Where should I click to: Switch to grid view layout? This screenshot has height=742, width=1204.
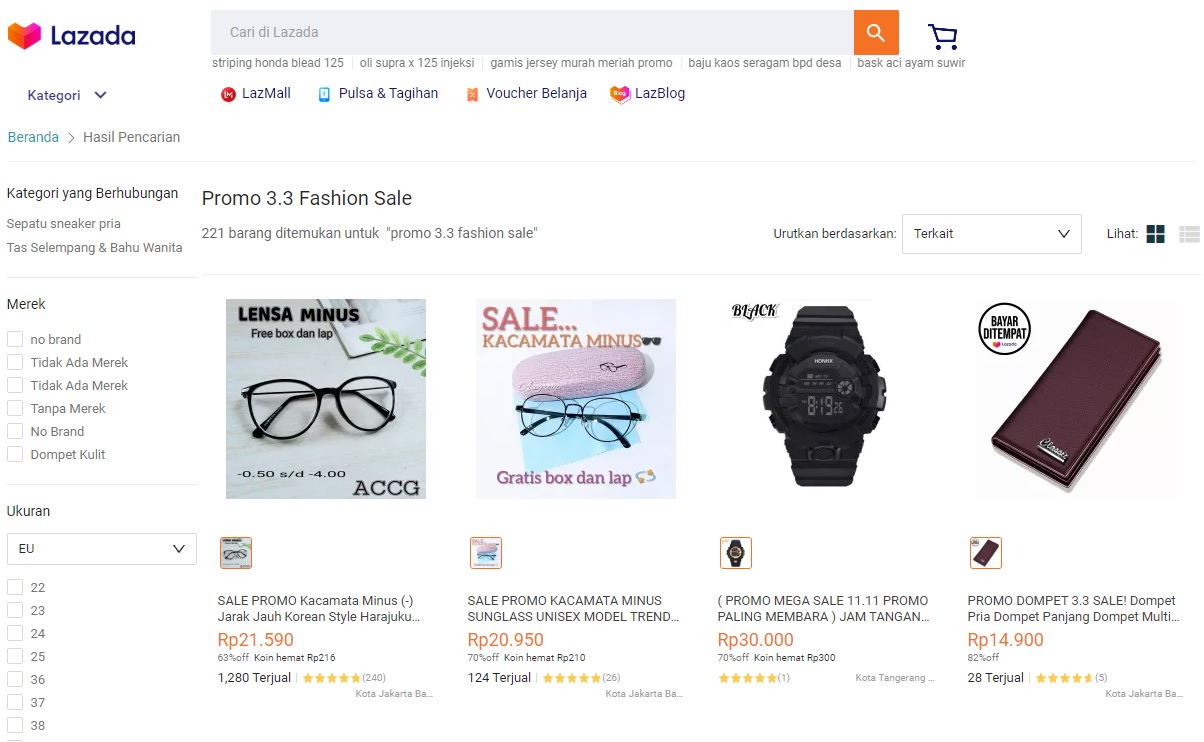pyautogui.click(x=1154, y=233)
